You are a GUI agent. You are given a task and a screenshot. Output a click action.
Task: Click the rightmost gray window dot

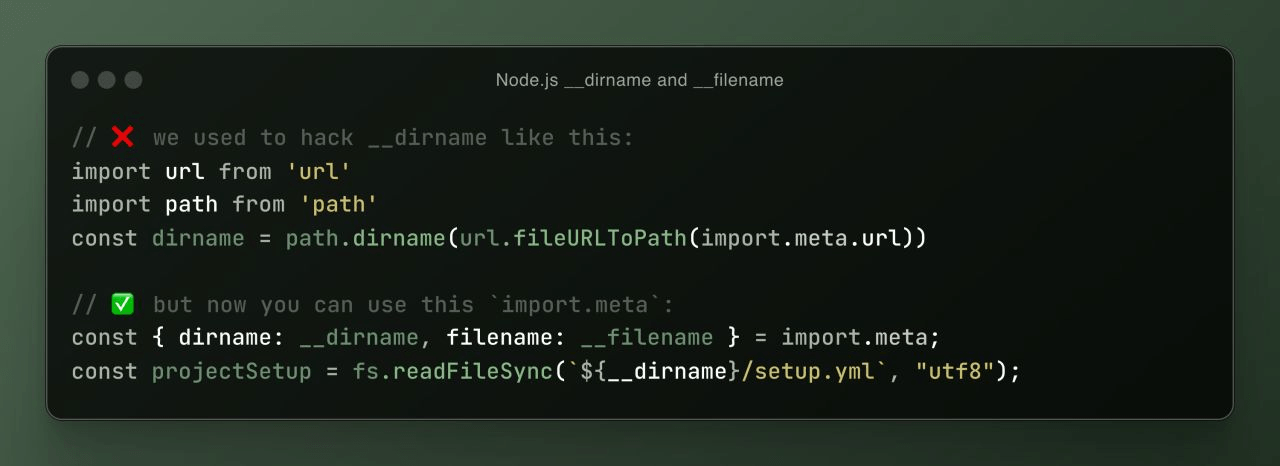pos(133,80)
